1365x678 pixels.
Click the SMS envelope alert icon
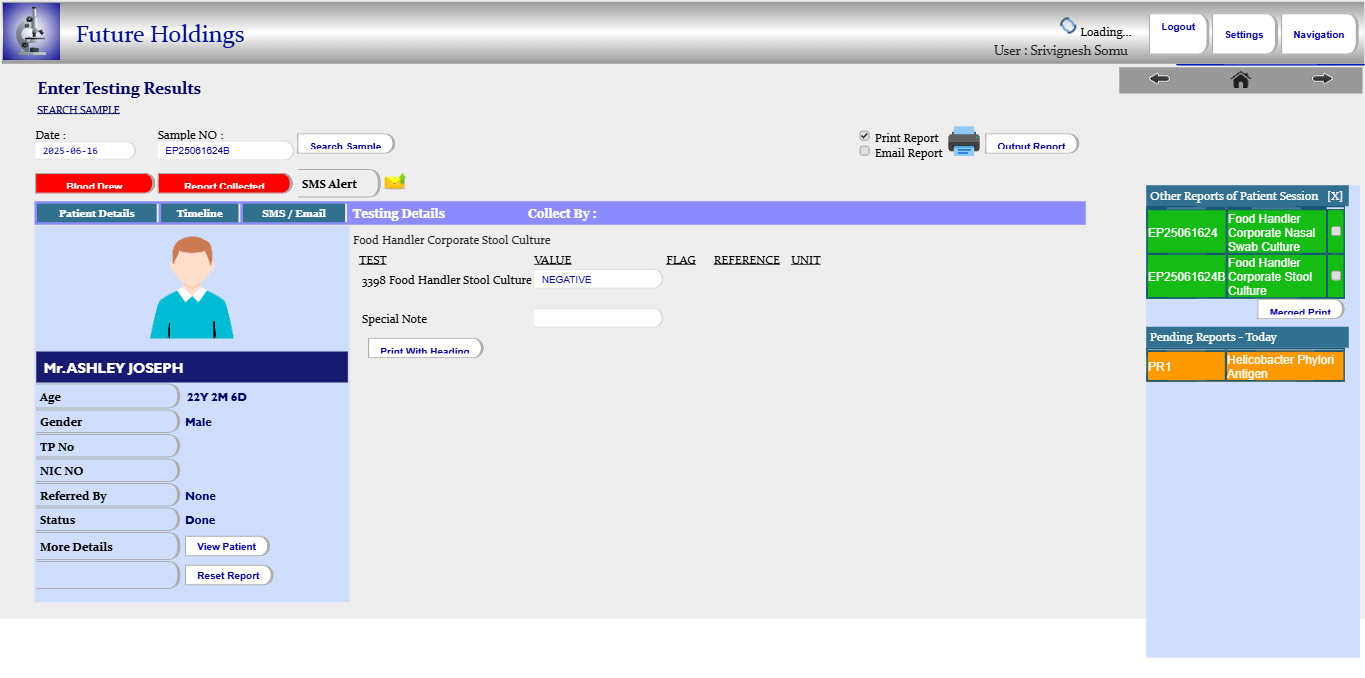[395, 181]
